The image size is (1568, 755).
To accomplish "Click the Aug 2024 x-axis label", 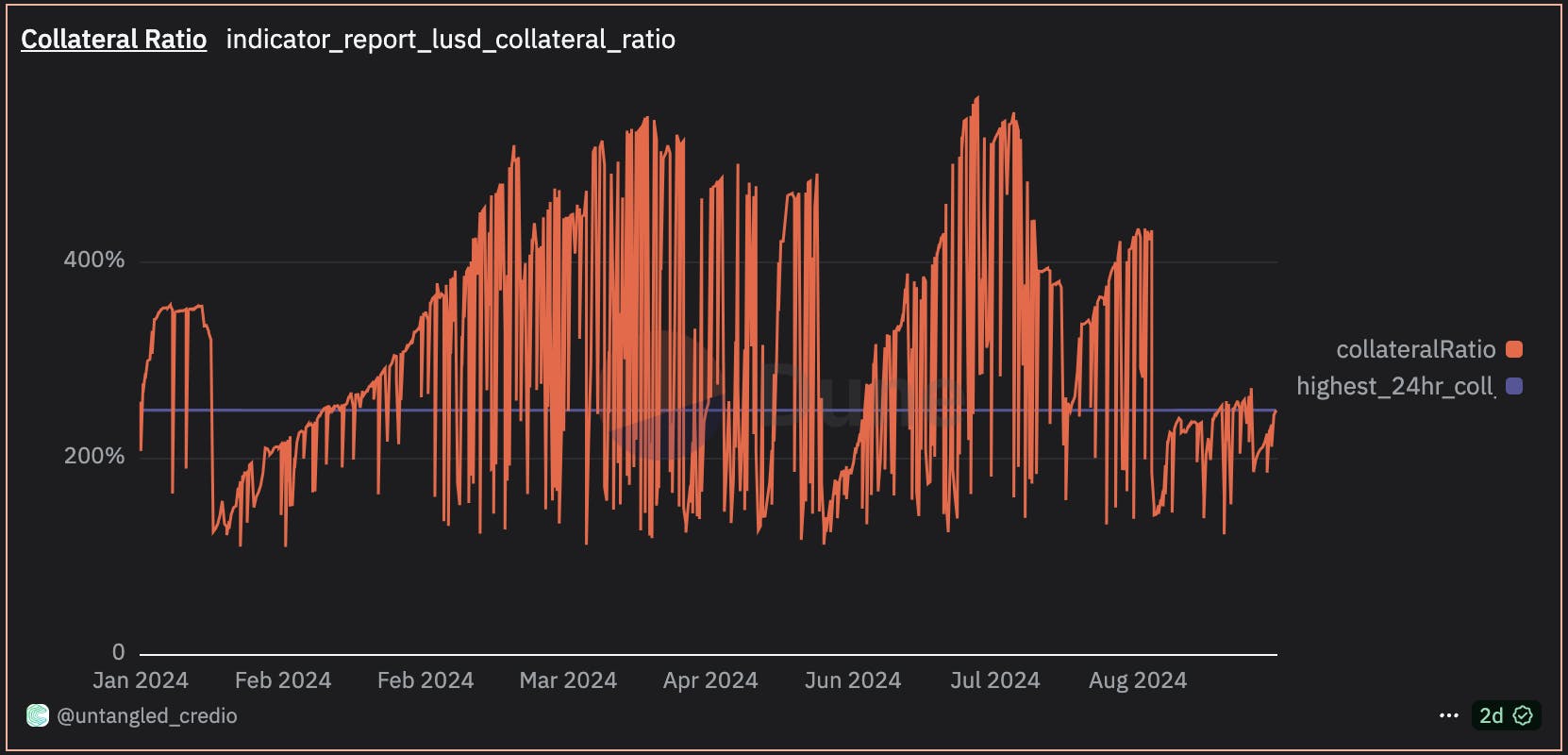I will tap(1138, 680).
